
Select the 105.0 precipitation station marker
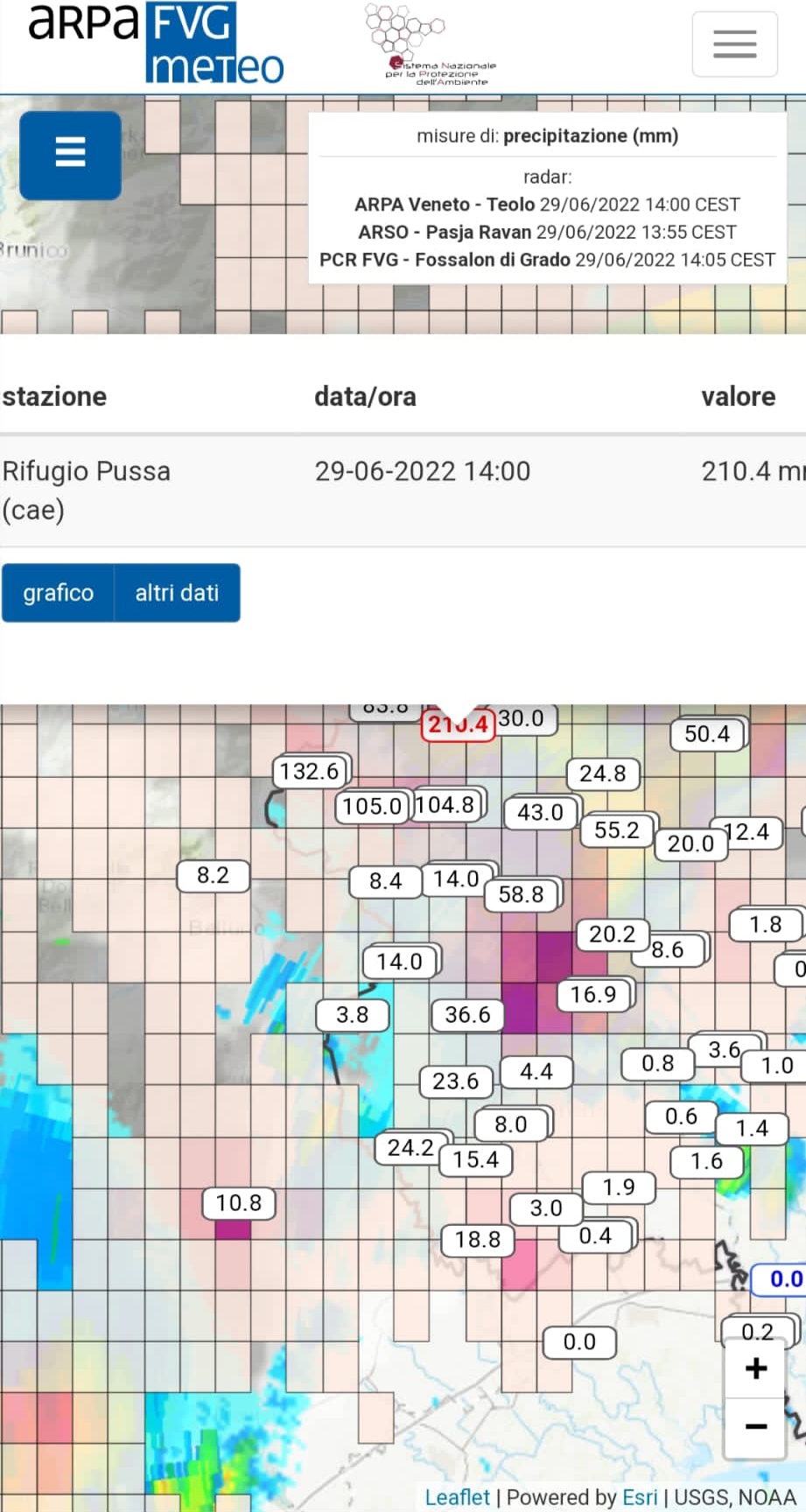click(372, 806)
